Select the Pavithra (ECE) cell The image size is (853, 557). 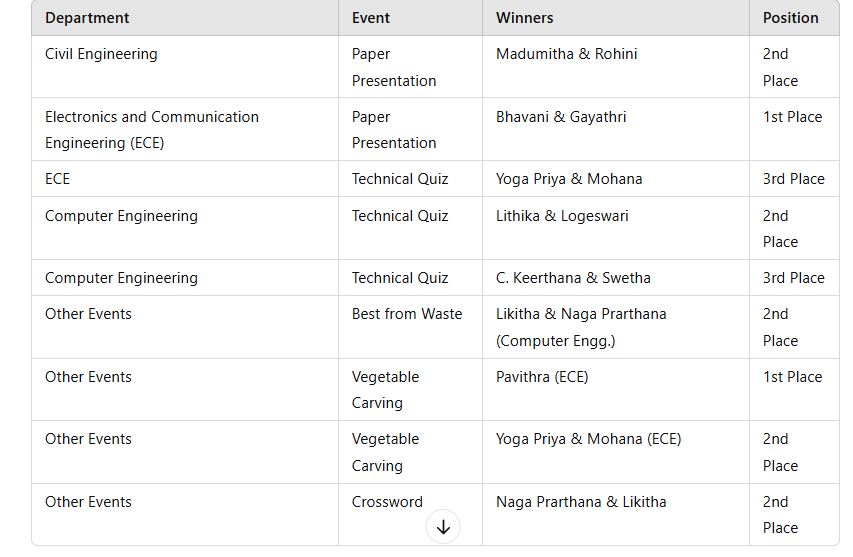click(x=615, y=389)
